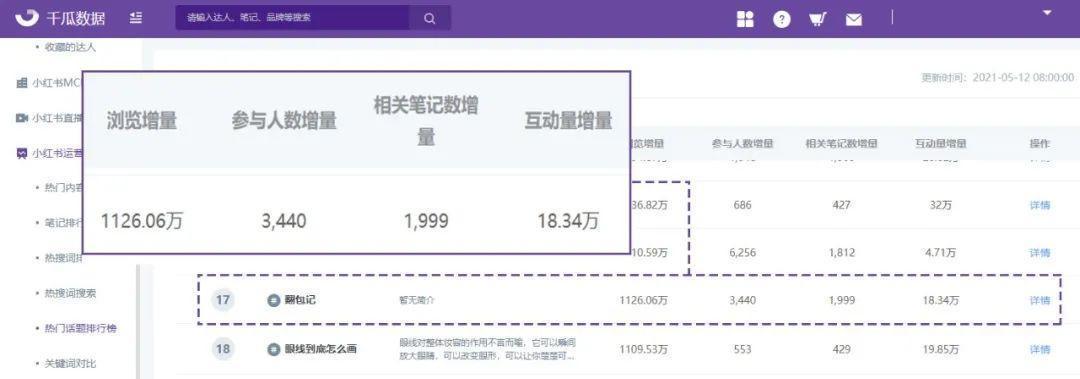Click the topic icon beside 翻包记
The image size is (1080, 379).
click(273, 300)
